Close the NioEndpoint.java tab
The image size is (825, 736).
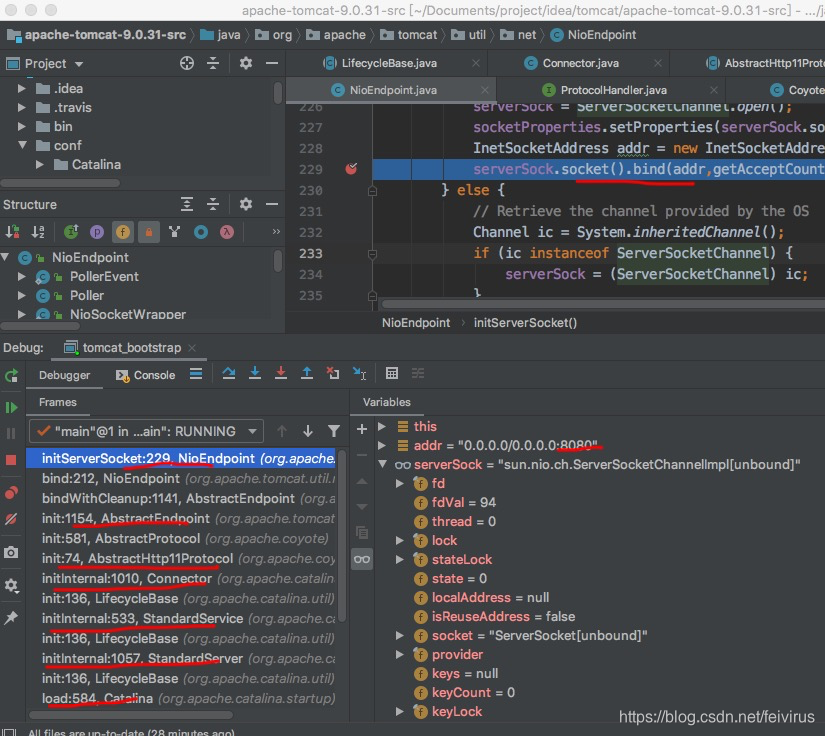pos(485,90)
